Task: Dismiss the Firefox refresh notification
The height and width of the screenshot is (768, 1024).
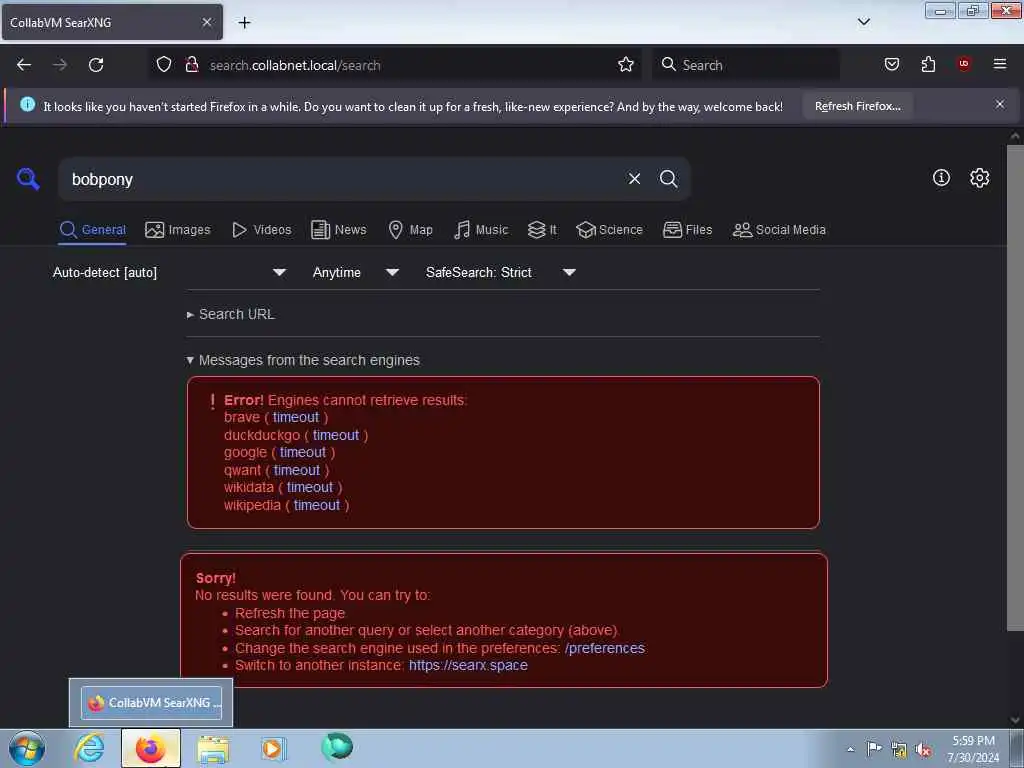Action: pyautogui.click(x=1000, y=104)
